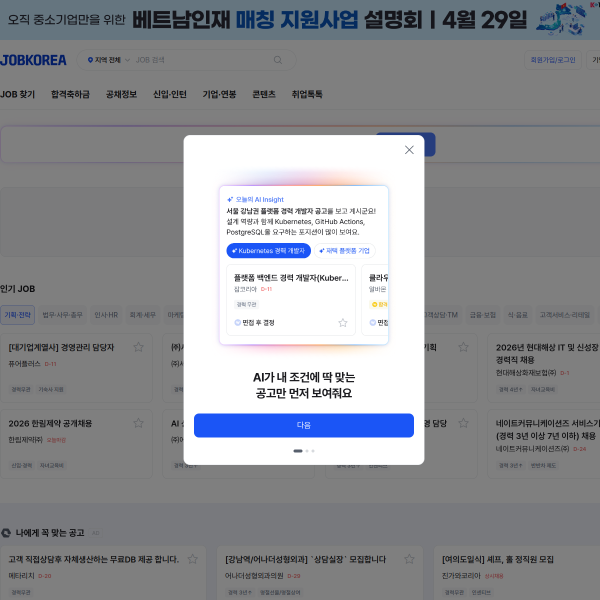Bookmark star on 무료DB 제공 합니다 card
600x600 pixels.
tap(192, 559)
